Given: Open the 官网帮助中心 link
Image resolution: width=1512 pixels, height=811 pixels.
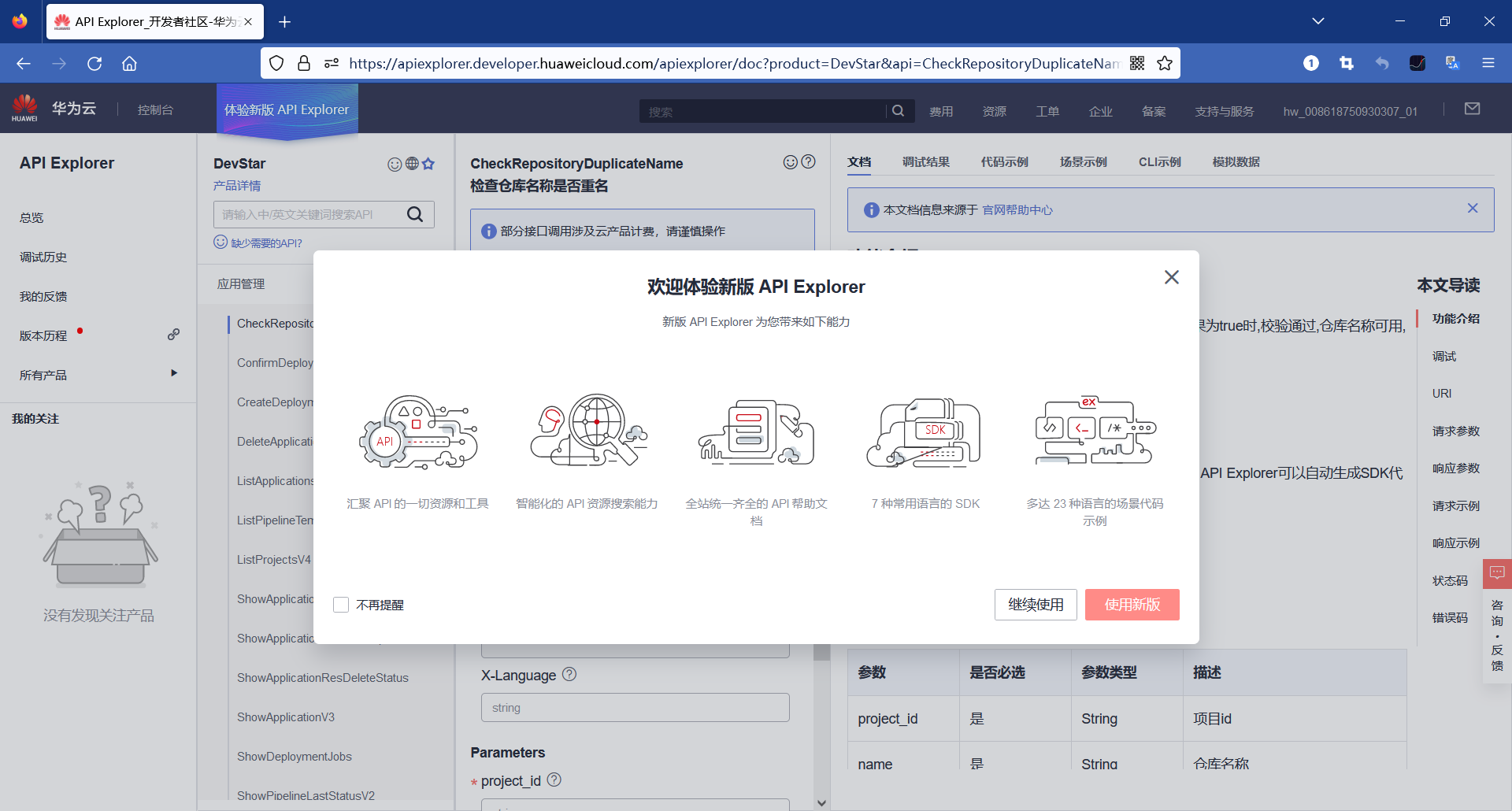Looking at the screenshot, I should click(x=1017, y=209).
